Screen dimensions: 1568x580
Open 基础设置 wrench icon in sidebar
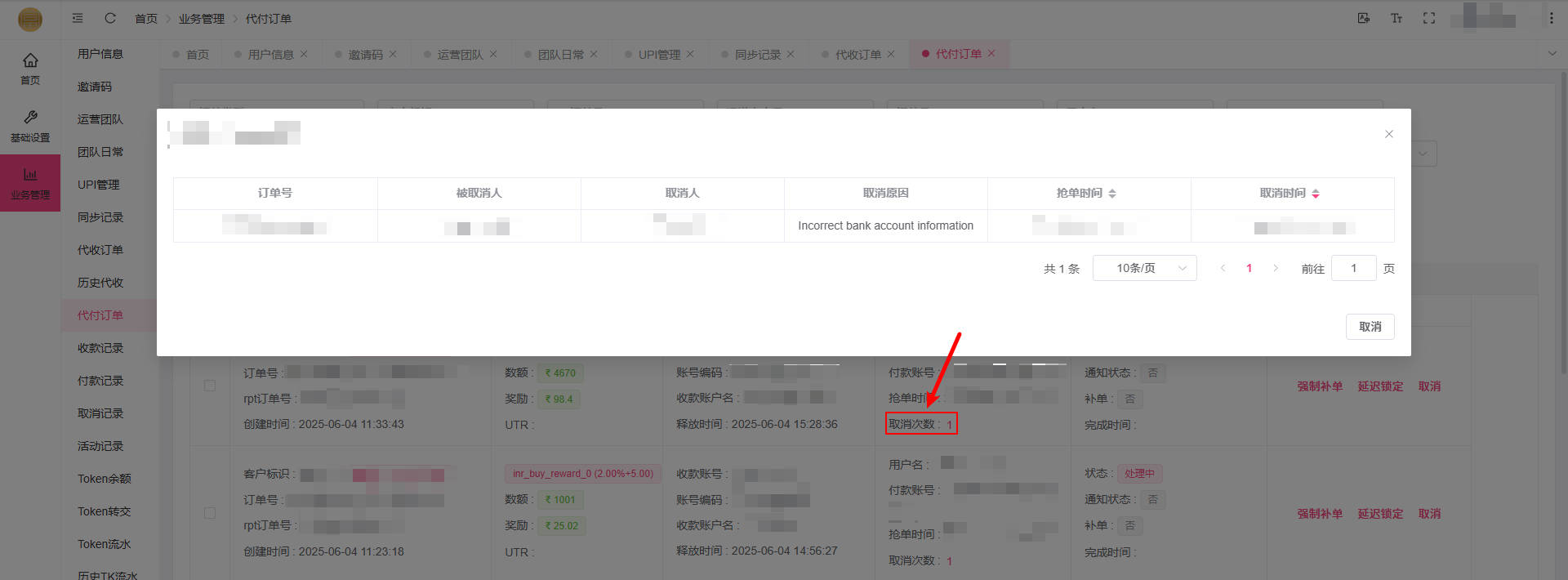pyautogui.click(x=30, y=125)
